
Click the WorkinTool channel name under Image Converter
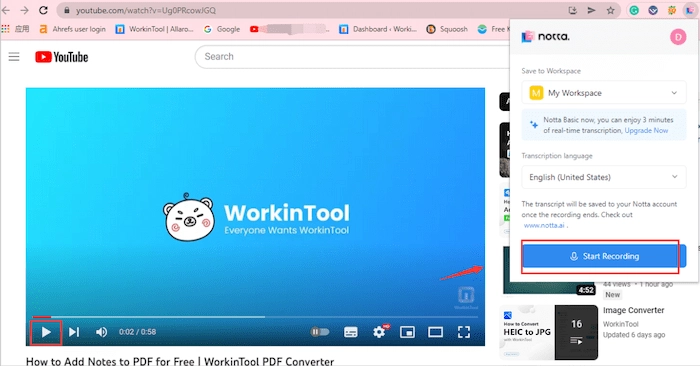(x=621, y=324)
